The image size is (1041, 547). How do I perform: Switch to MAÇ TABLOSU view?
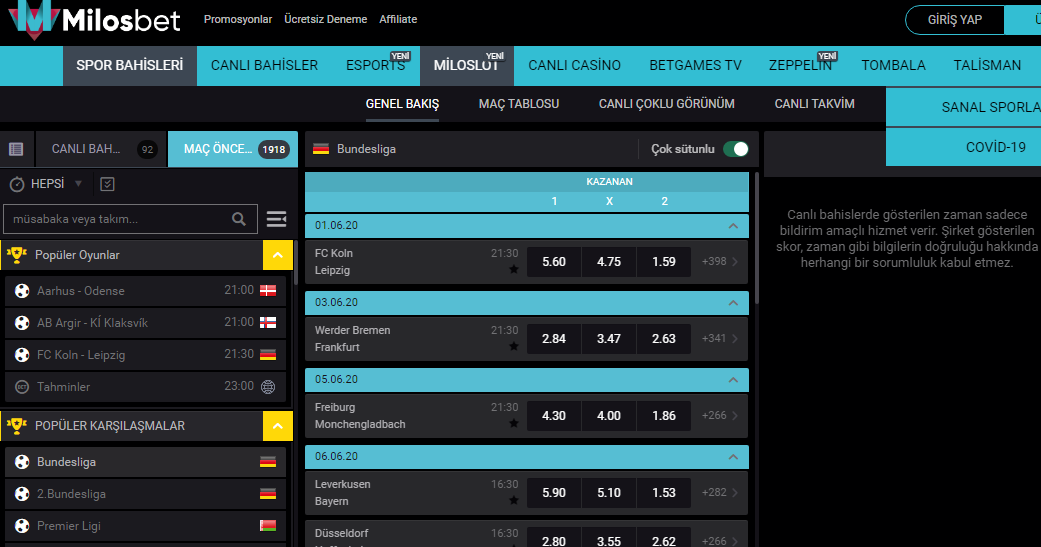pyautogui.click(x=519, y=104)
